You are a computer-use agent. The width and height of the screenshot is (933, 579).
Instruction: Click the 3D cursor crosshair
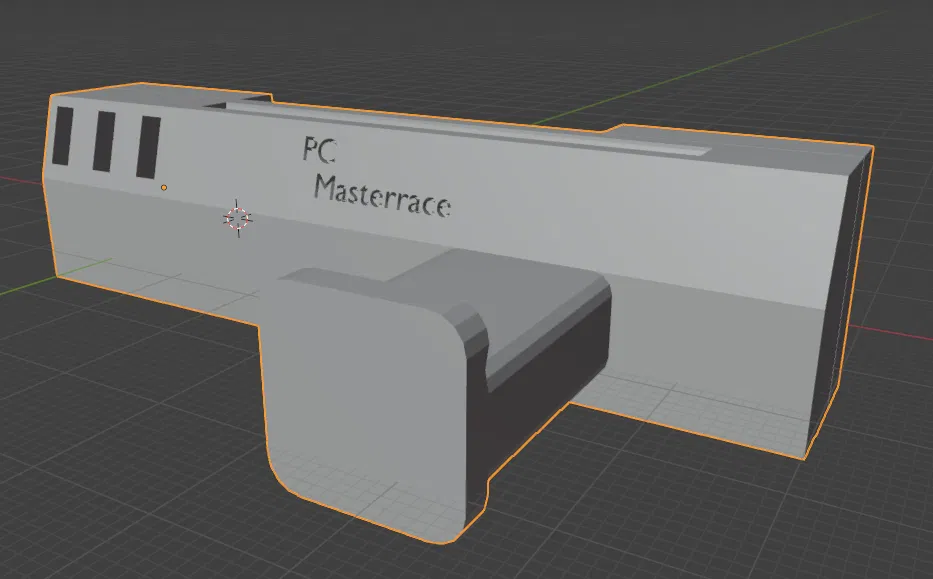[x=237, y=218]
